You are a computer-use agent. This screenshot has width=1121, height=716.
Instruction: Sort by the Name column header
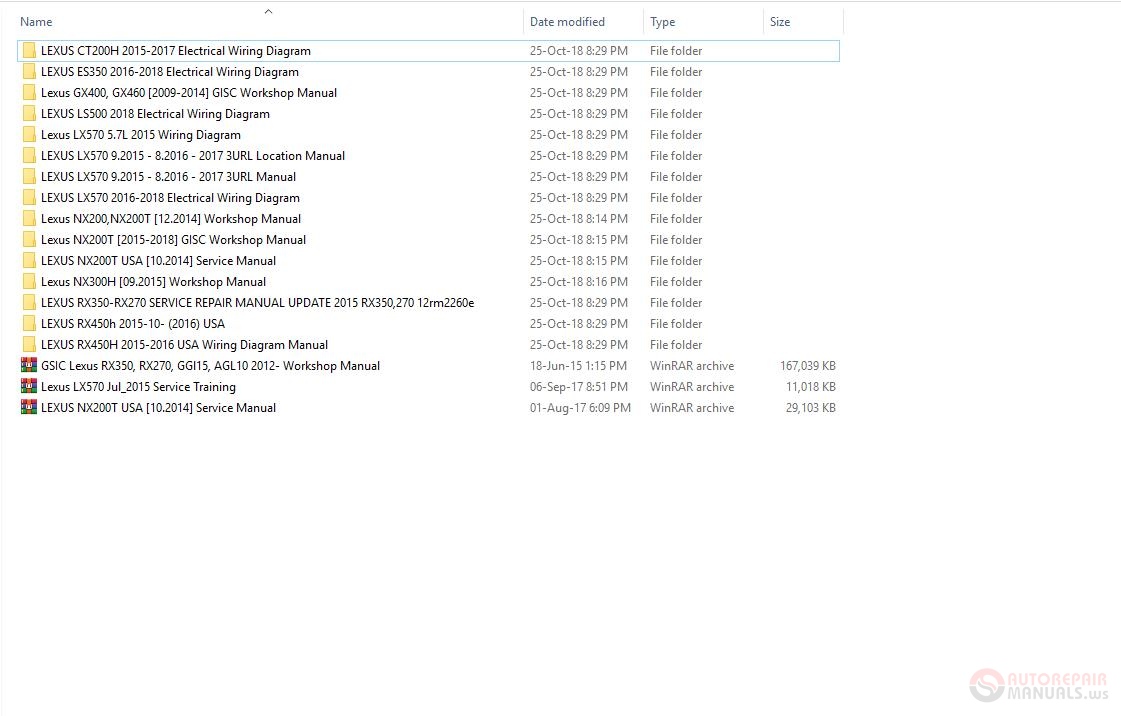click(x=36, y=22)
